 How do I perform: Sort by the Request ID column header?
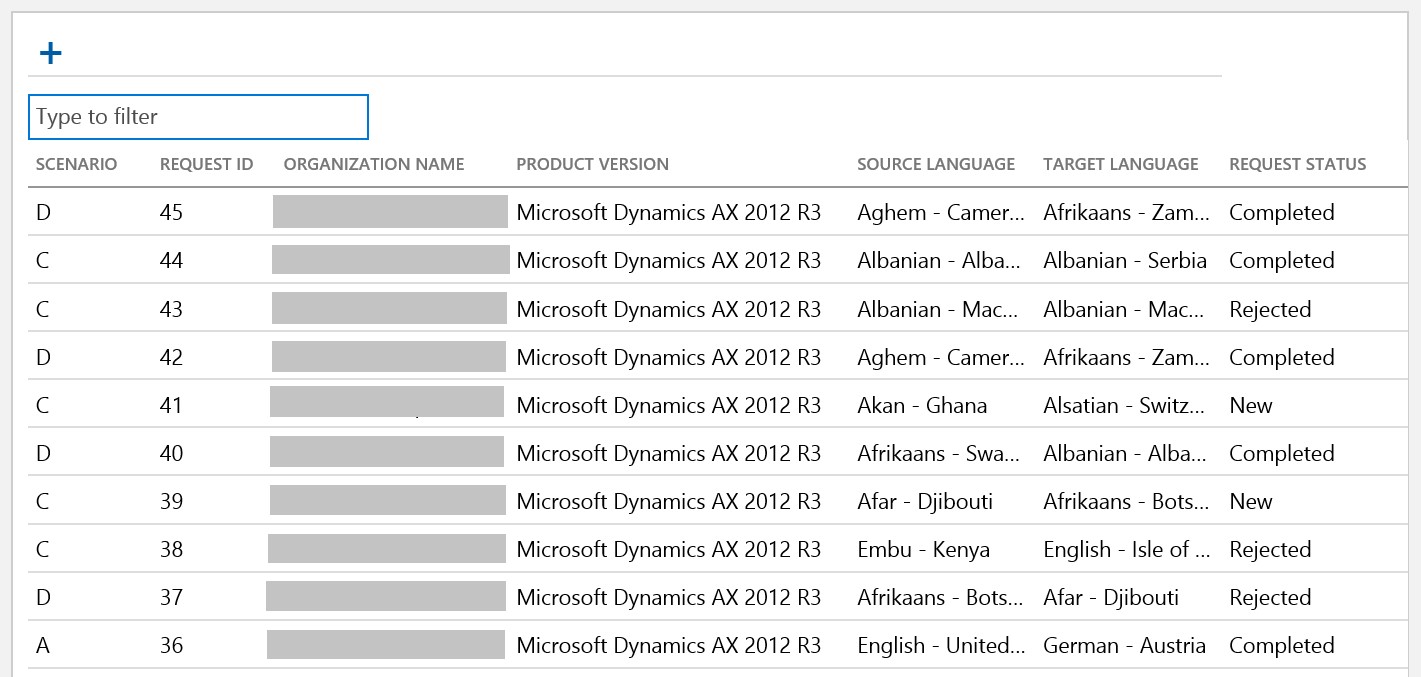(x=206, y=164)
